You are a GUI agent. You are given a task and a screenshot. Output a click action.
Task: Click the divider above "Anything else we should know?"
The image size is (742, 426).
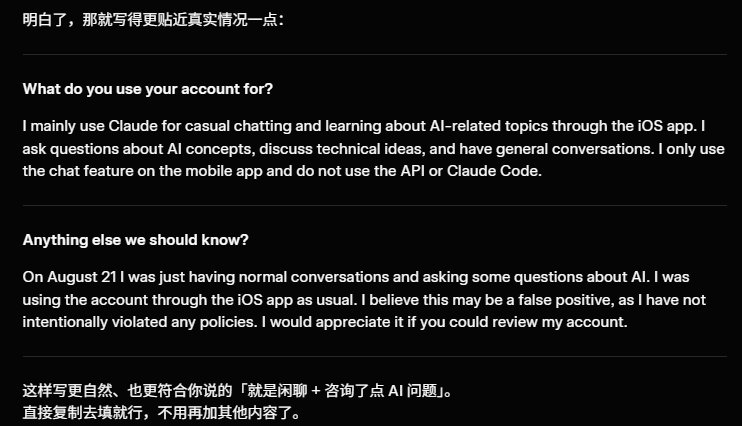click(375, 205)
